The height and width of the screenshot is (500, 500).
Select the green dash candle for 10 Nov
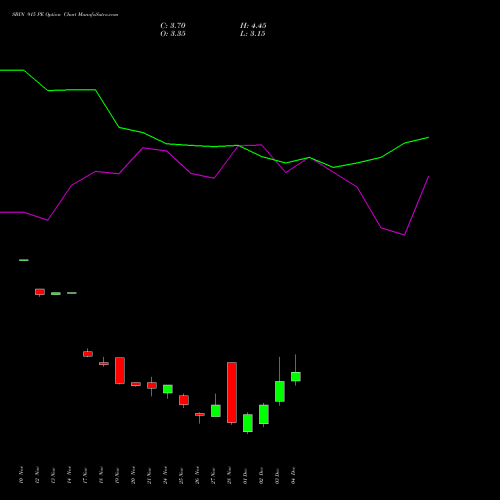pyautogui.click(x=24, y=260)
